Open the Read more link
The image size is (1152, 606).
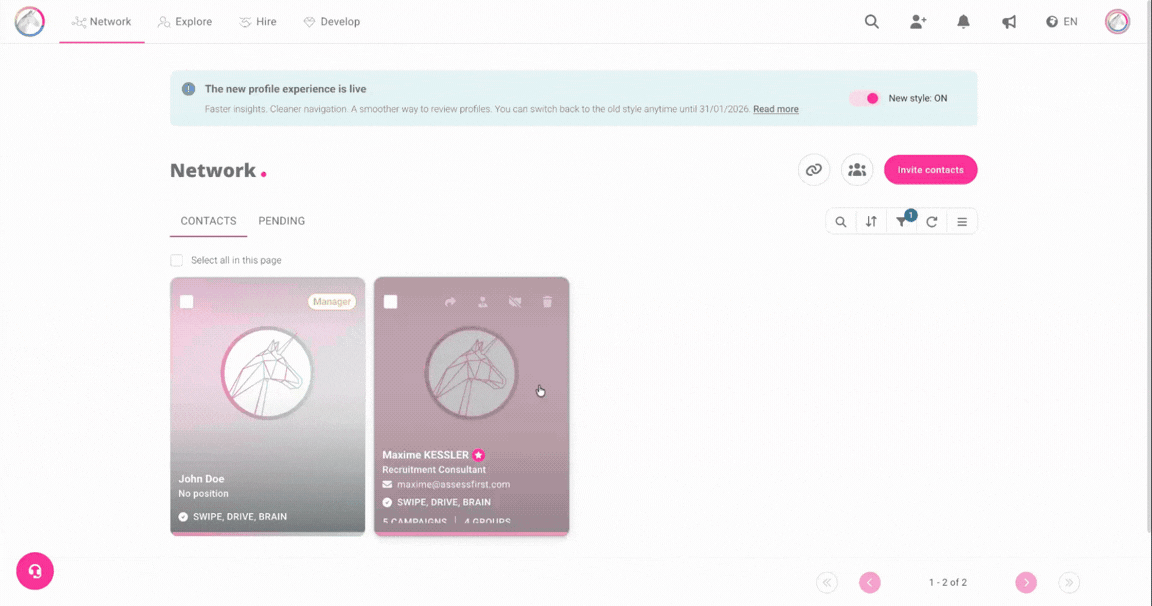775,109
